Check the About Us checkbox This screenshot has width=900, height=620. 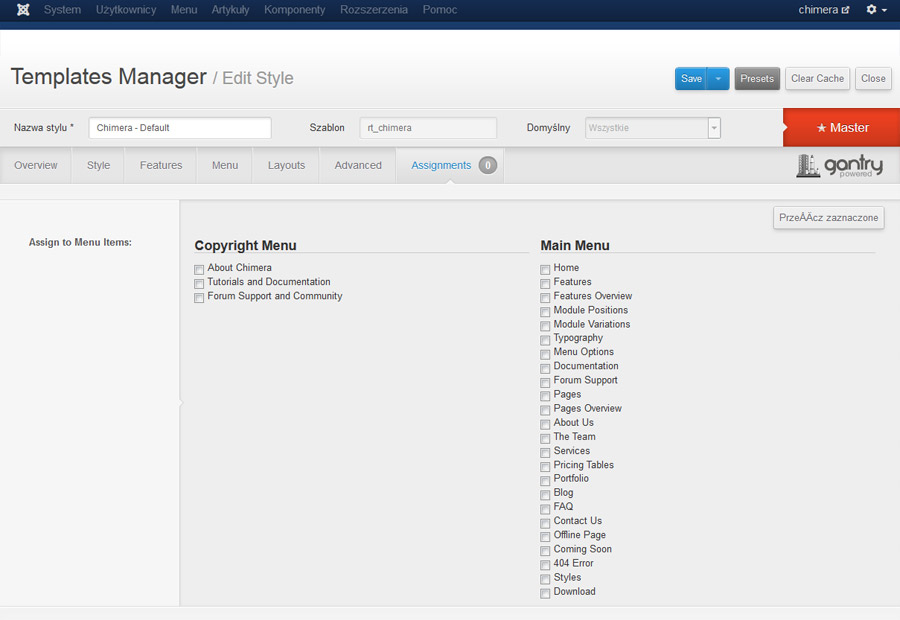pos(545,424)
